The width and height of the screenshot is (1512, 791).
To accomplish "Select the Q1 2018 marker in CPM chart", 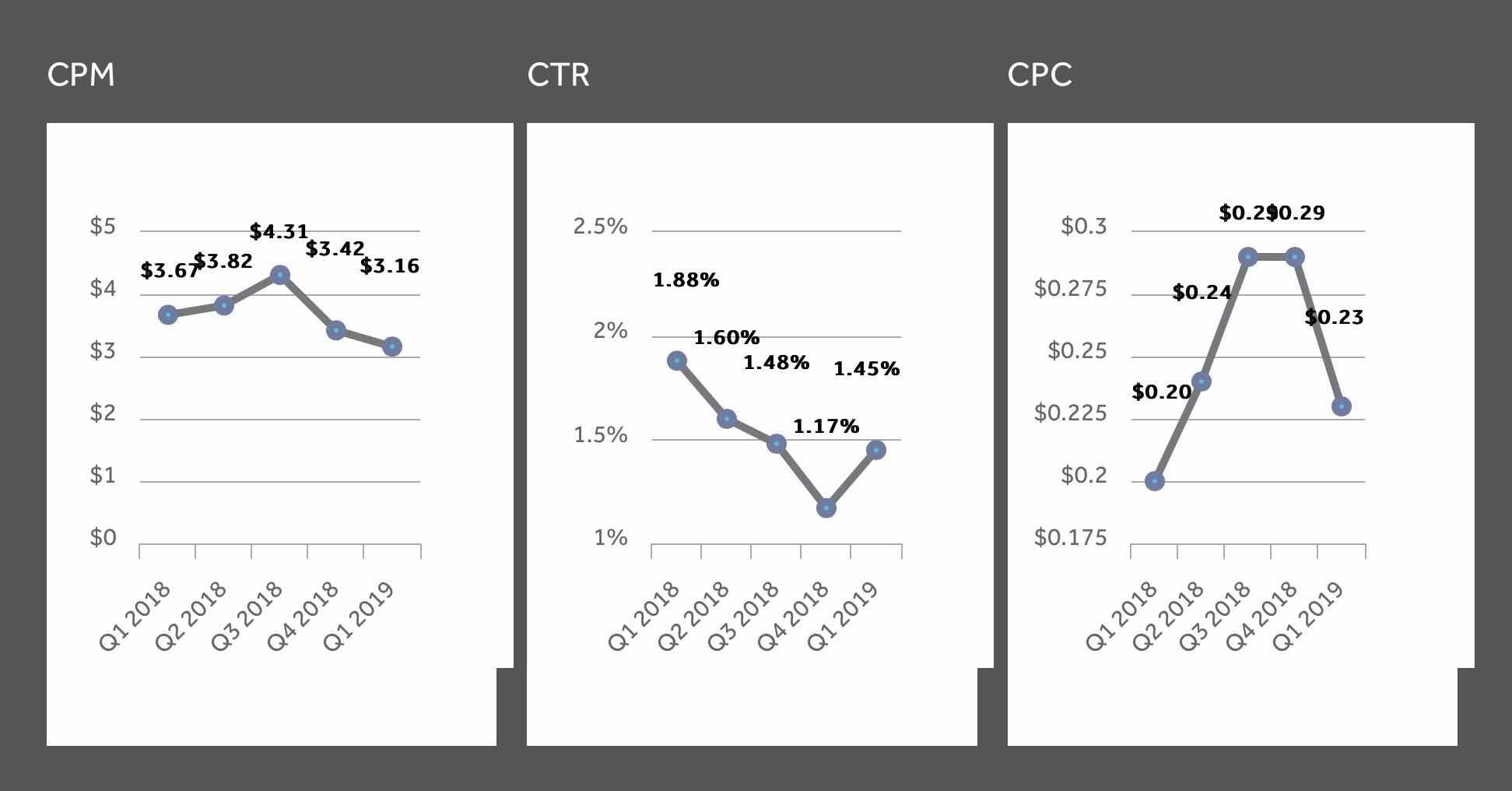I will coord(168,315).
